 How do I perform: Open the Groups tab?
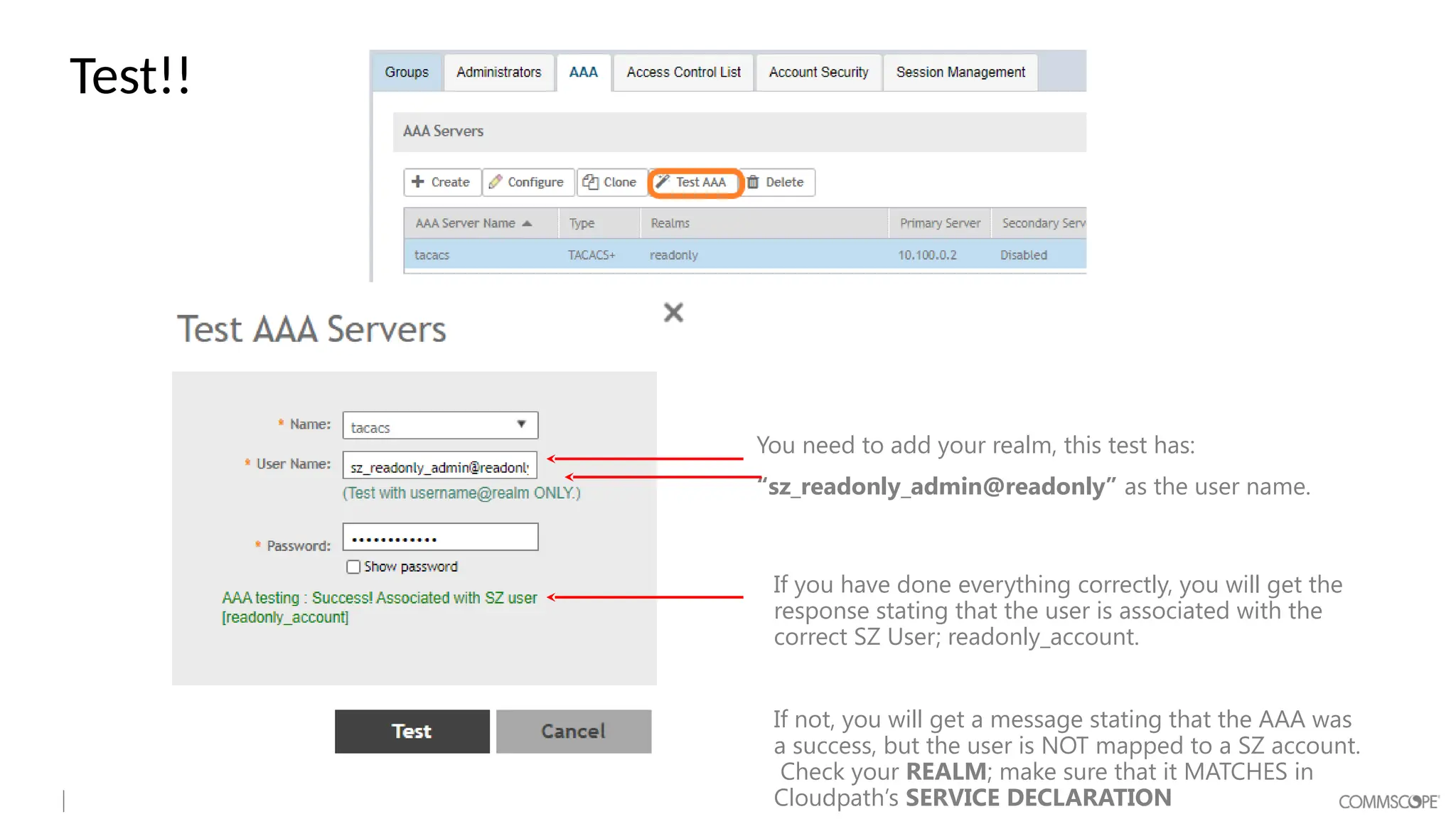[x=407, y=73]
